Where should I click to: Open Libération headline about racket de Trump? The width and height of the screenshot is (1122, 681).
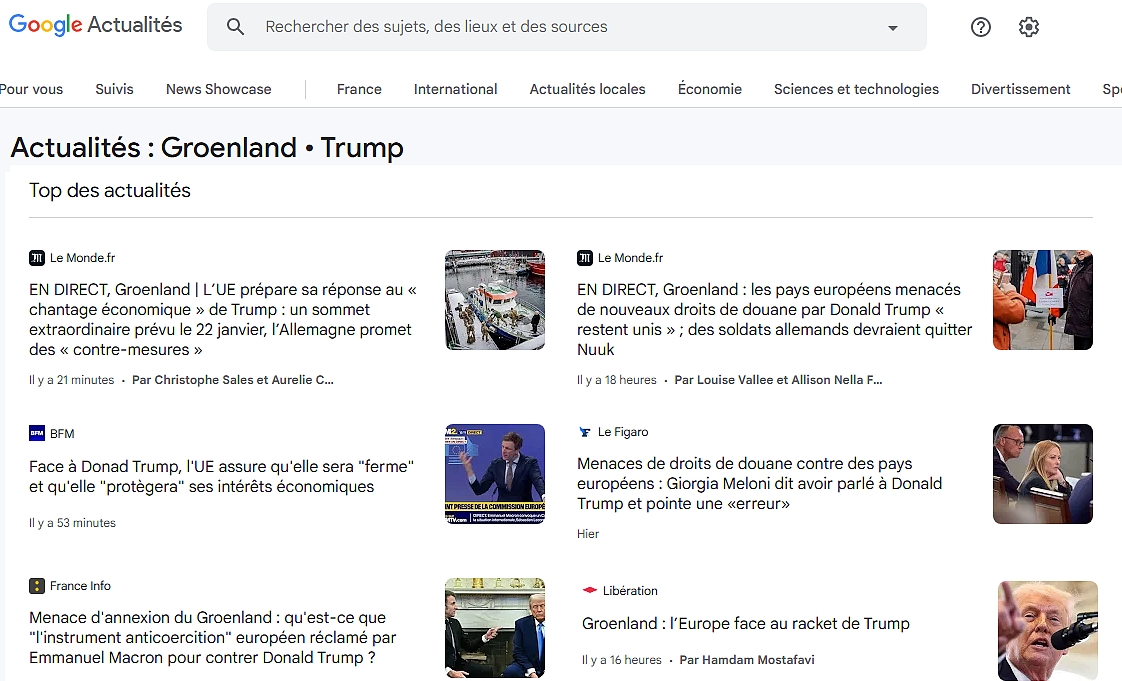(x=745, y=624)
